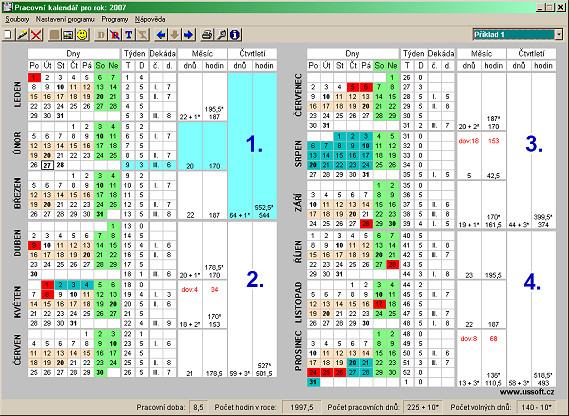Click the red X delete icon

click(36, 35)
